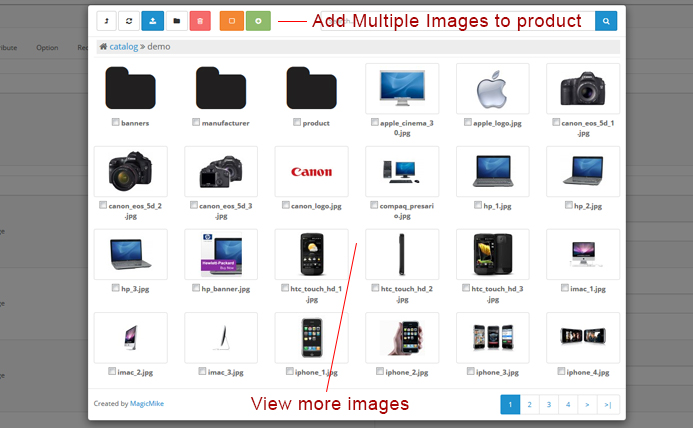Click the next page arrow
The image size is (693, 428).
[587, 404]
